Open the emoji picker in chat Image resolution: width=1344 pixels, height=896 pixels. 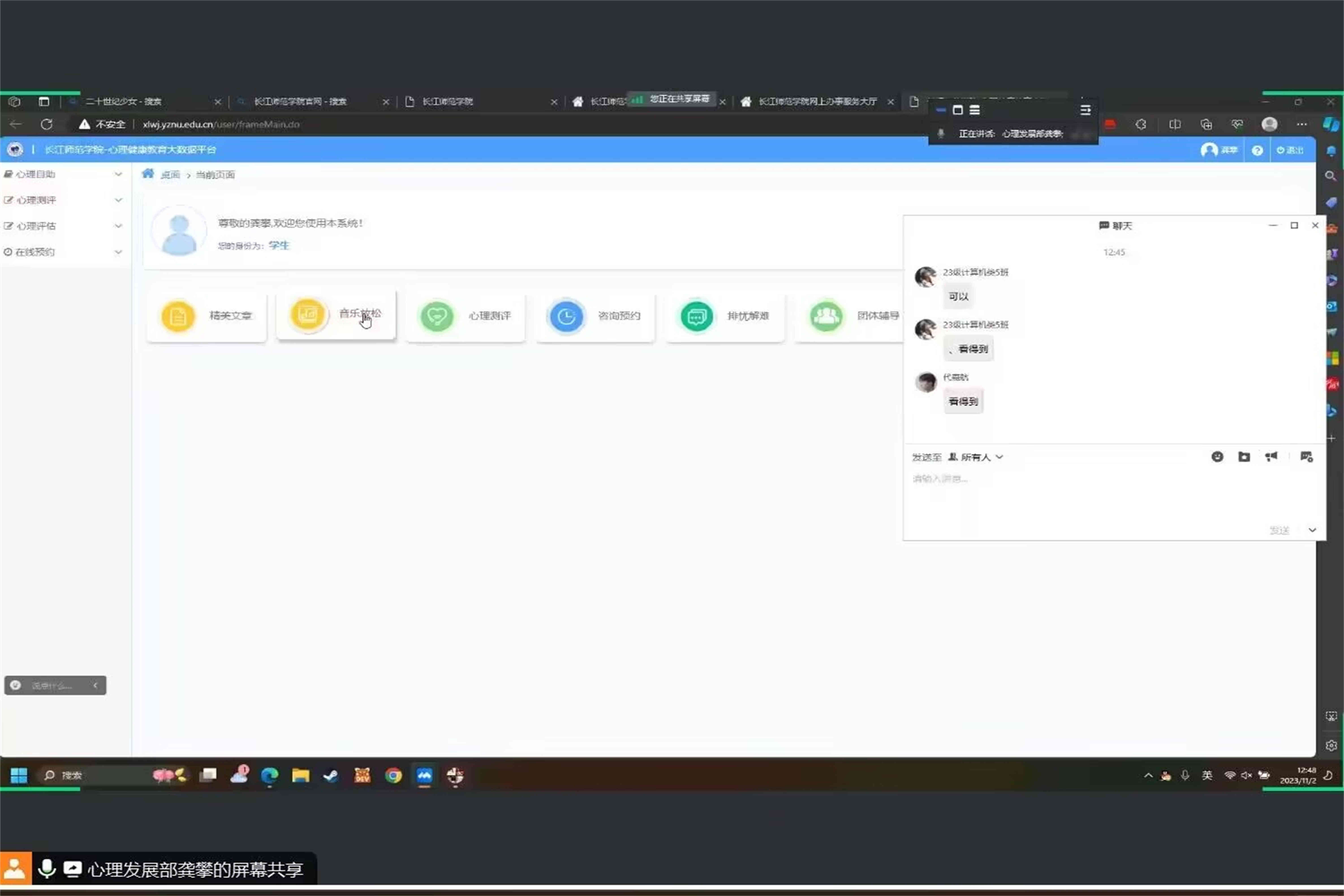[1217, 457]
